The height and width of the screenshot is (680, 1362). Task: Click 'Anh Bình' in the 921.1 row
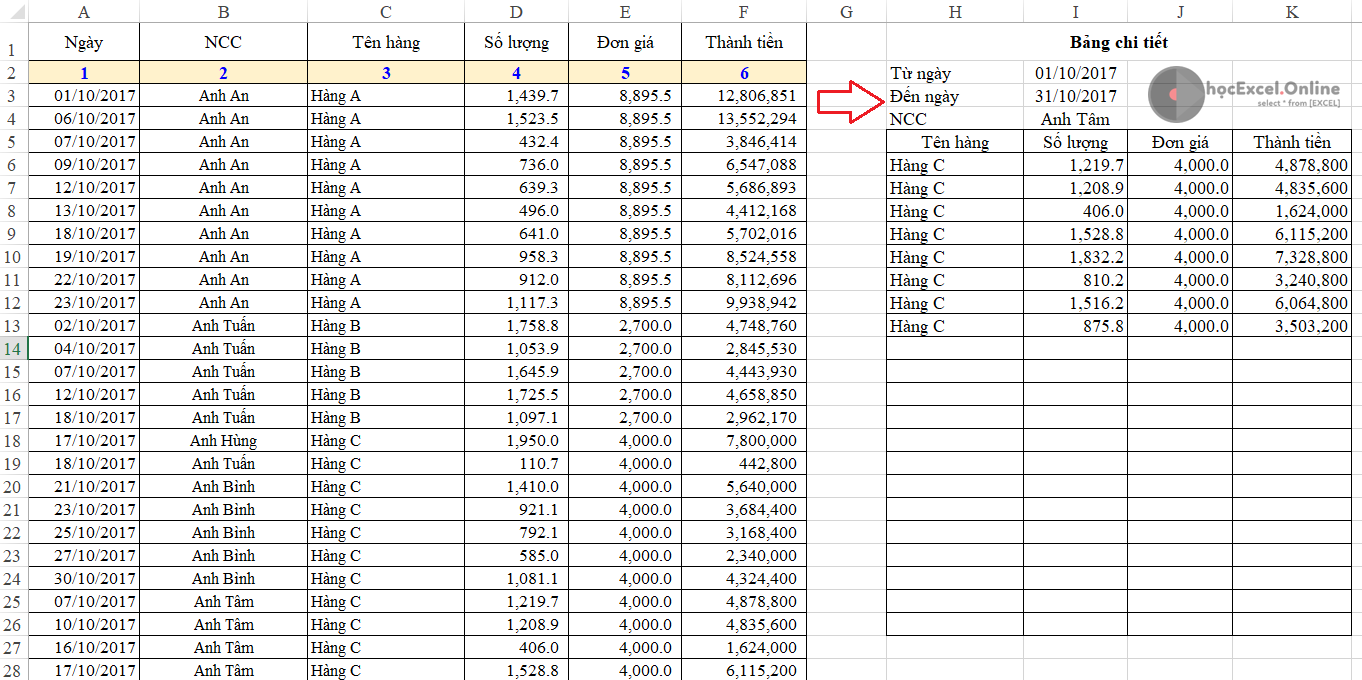pos(223,510)
